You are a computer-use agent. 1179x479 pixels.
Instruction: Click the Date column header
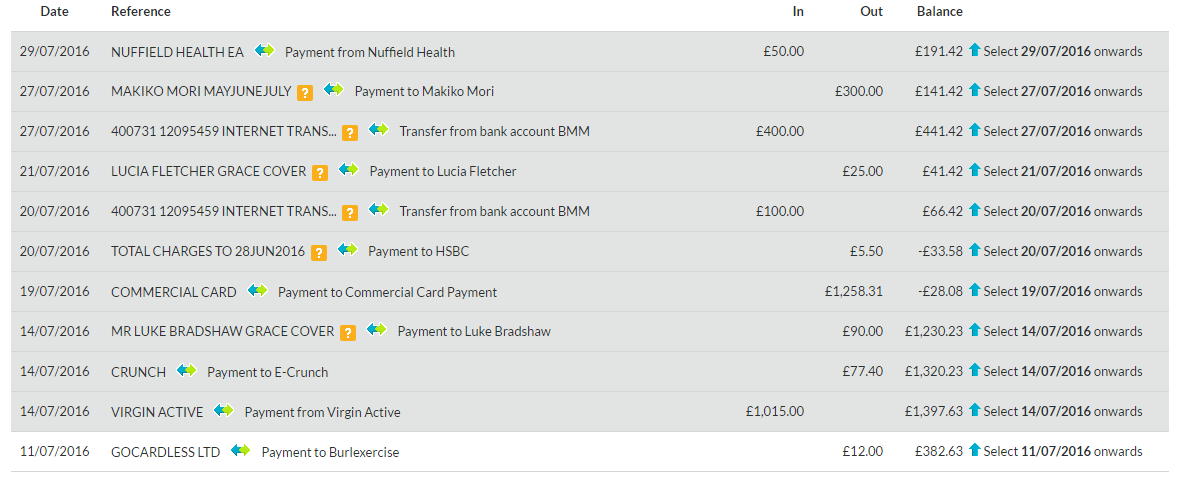(54, 11)
